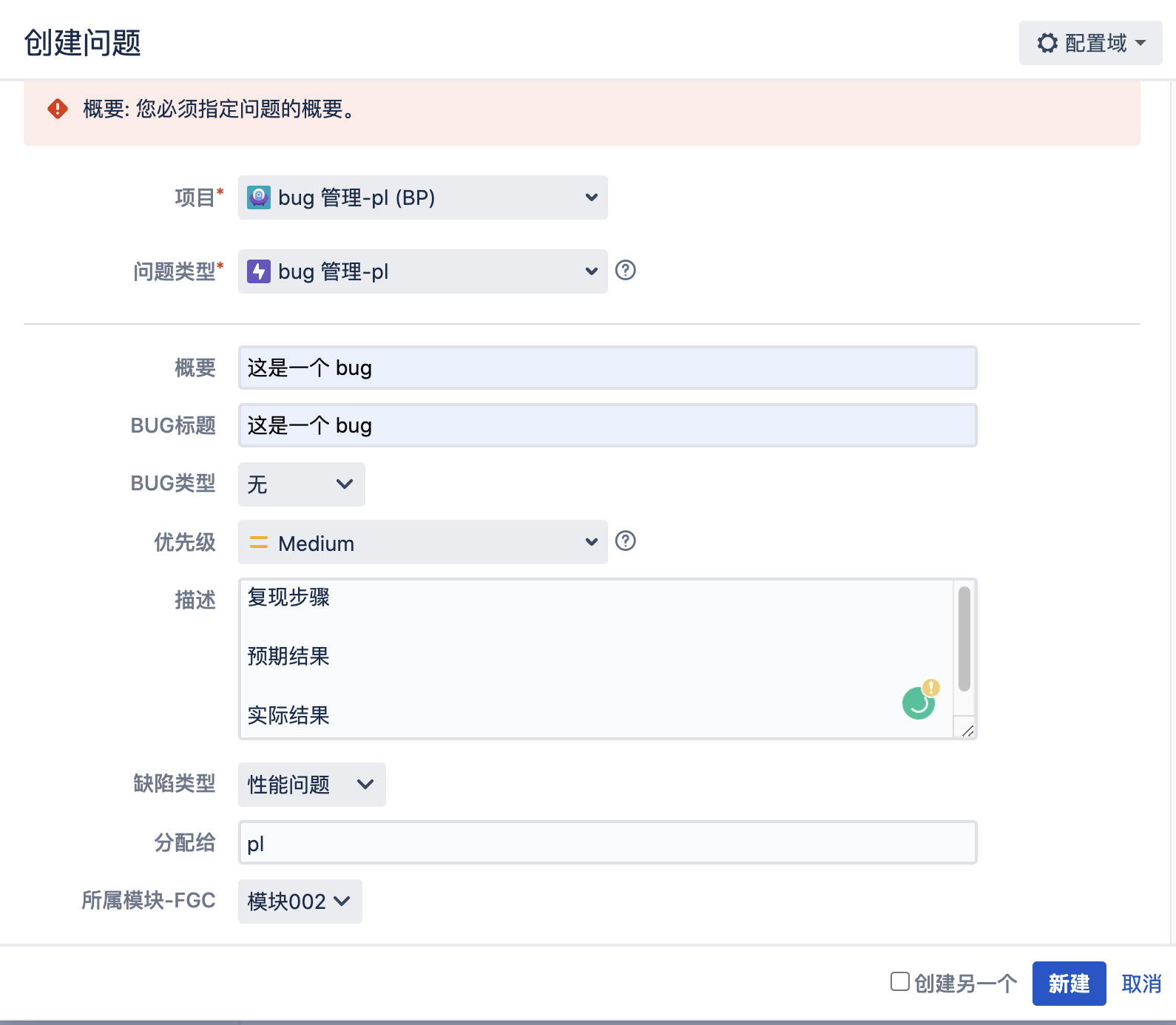Click the 分配给 input field
Image resolution: width=1176 pixels, height=1025 pixels.
(607, 842)
